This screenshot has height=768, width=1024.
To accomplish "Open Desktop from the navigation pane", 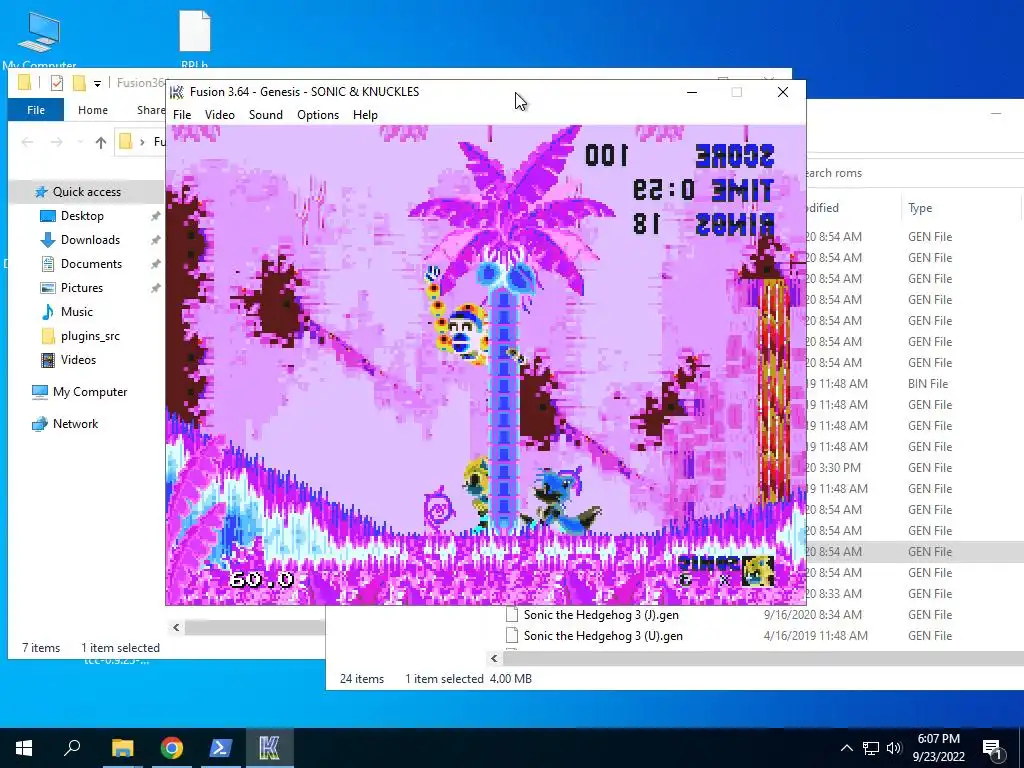I will [82, 216].
